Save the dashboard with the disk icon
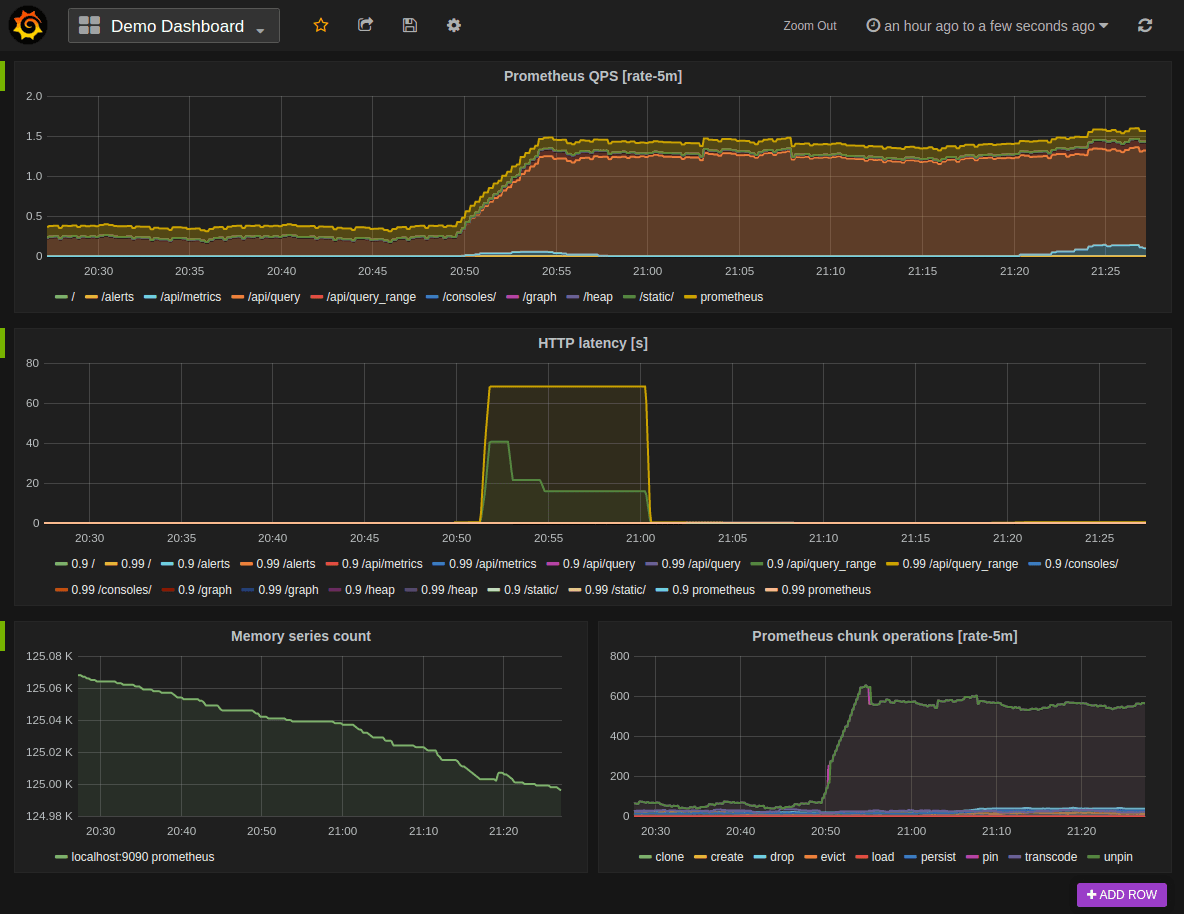 coord(409,25)
